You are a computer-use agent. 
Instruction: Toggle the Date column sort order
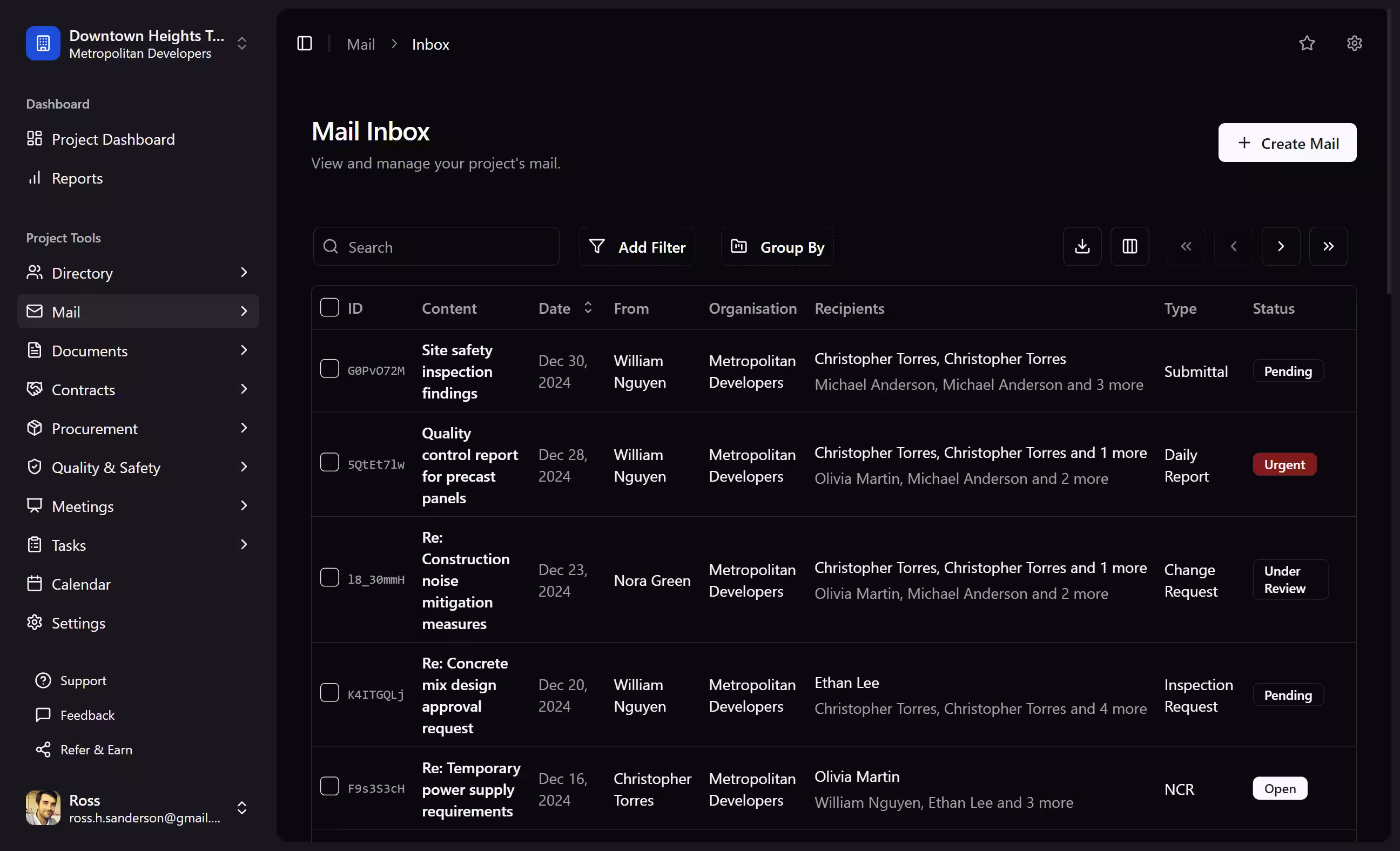[x=588, y=307]
